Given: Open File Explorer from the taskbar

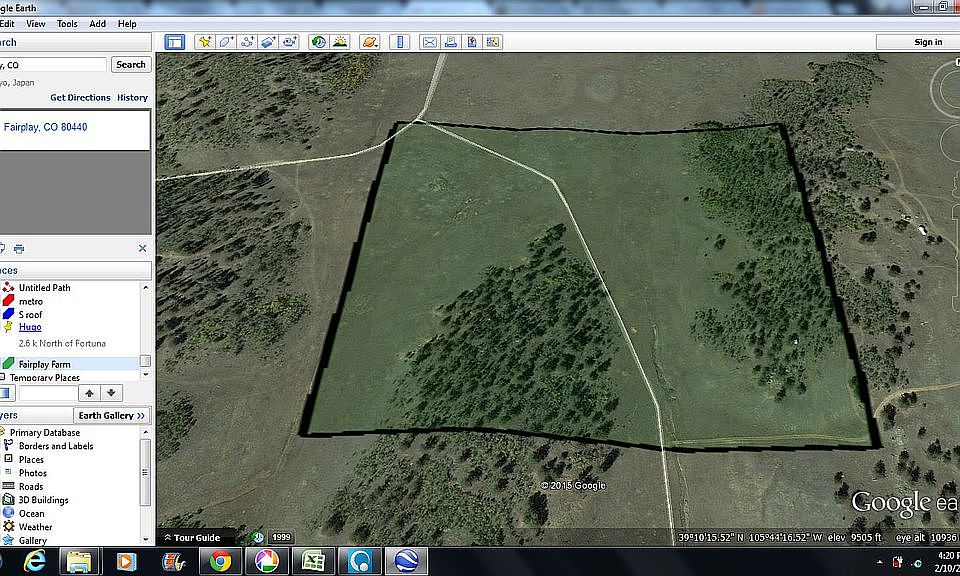Looking at the screenshot, I should pos(79,561).
